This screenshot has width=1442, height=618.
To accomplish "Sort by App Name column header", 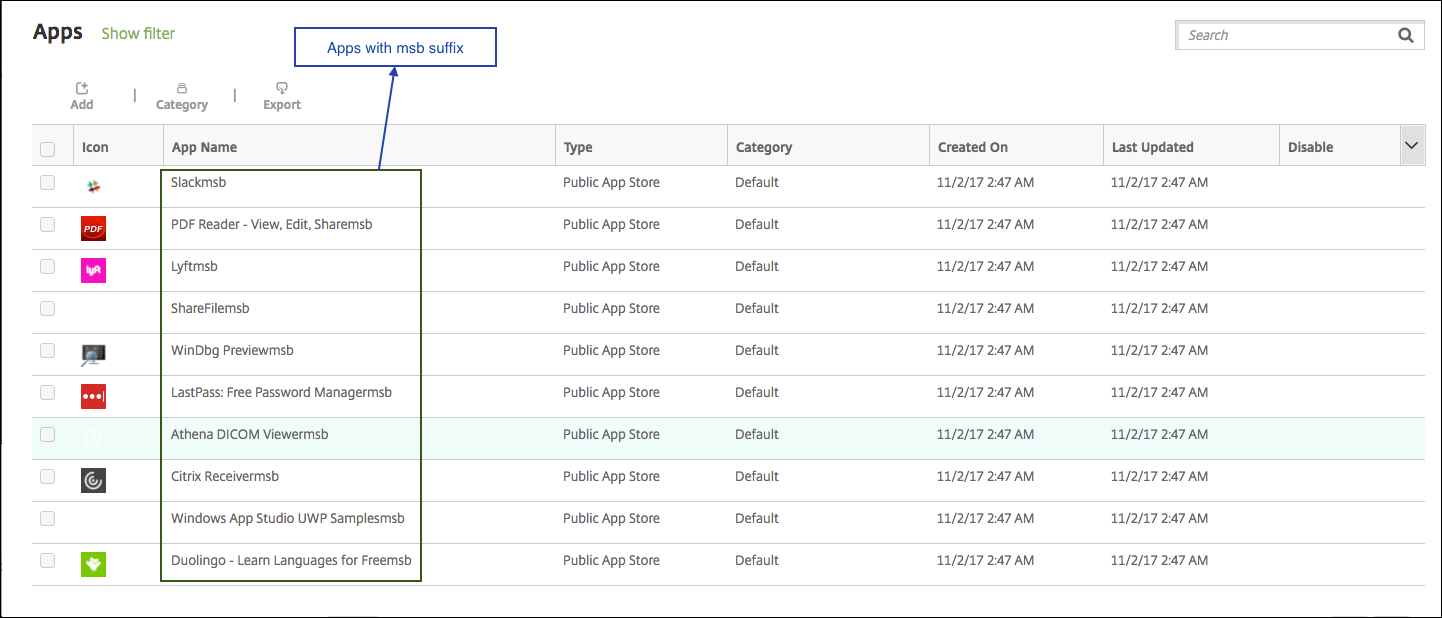I will [205, 147].
